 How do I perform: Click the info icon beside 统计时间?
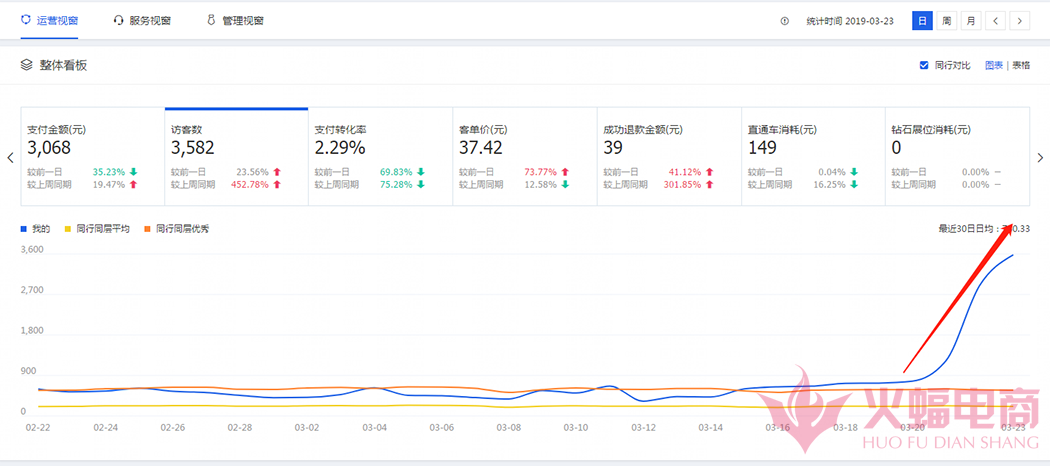[784, 21]
